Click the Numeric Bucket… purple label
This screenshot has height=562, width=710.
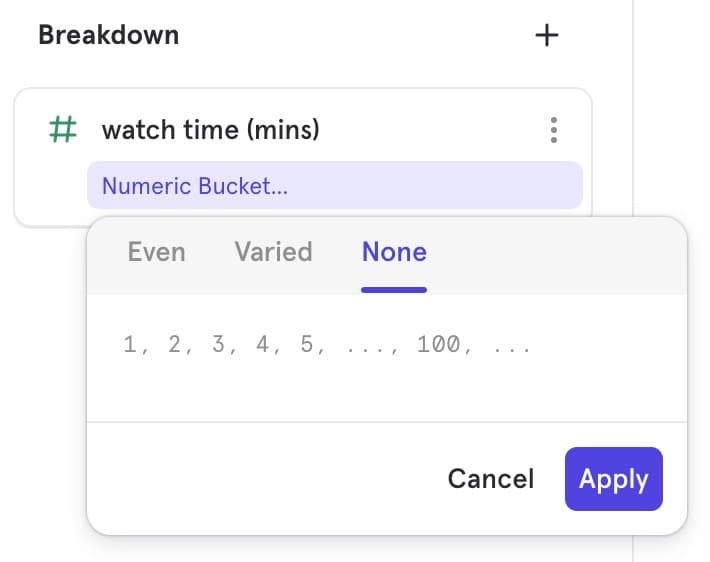tap(195, 185)
